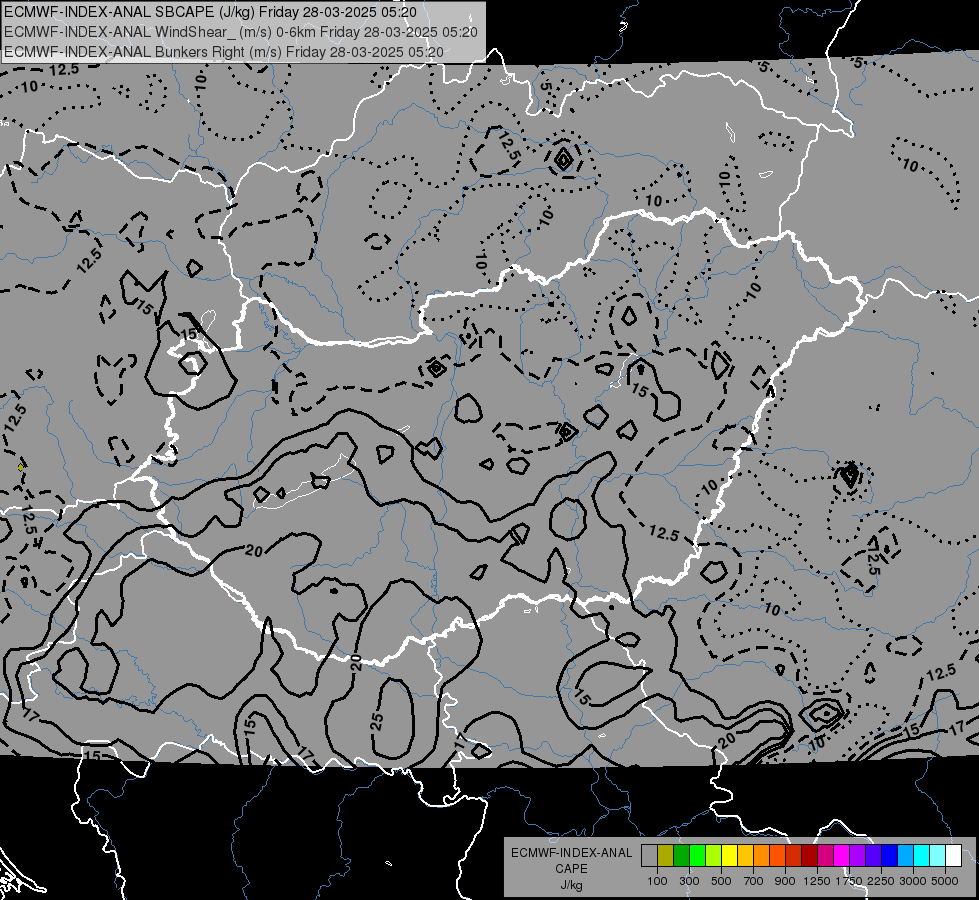Select the white swatch in CAPE legend
The image size is (979, 900).
(x=953, y=855)
